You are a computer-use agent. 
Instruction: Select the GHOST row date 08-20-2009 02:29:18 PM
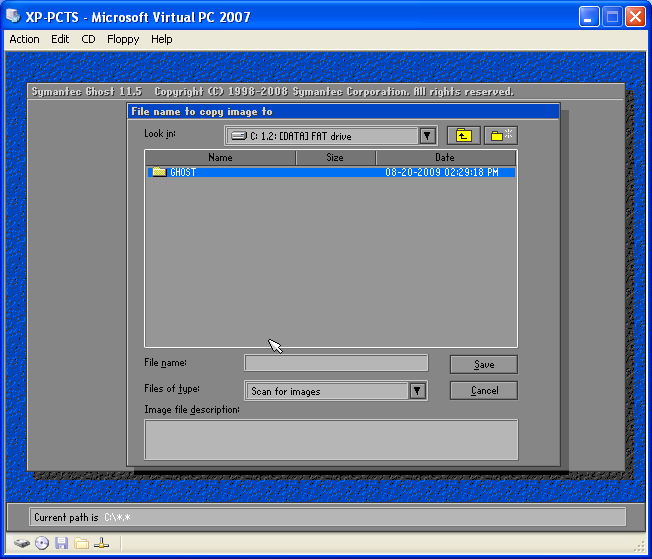point(442,172)
